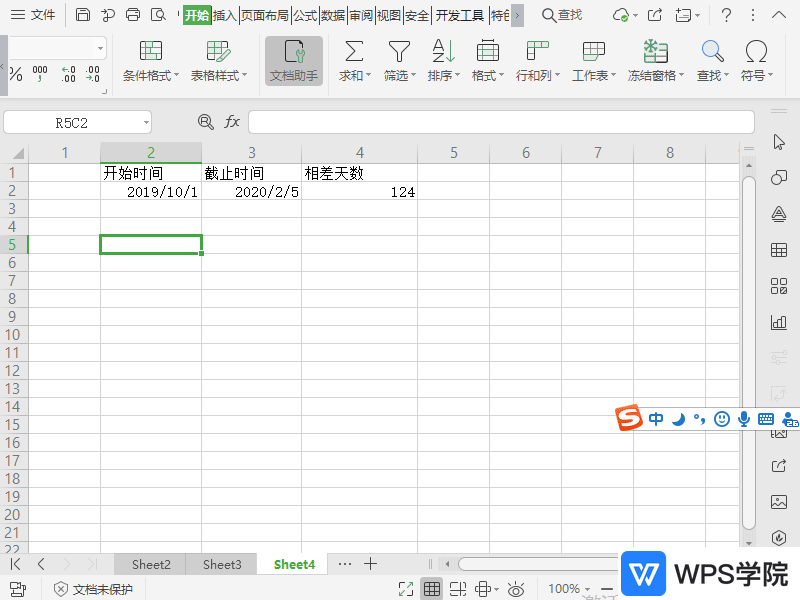Open the chart icon in right sidebar
The height and width of the screenshot is (600, 800).
(779, 322)
